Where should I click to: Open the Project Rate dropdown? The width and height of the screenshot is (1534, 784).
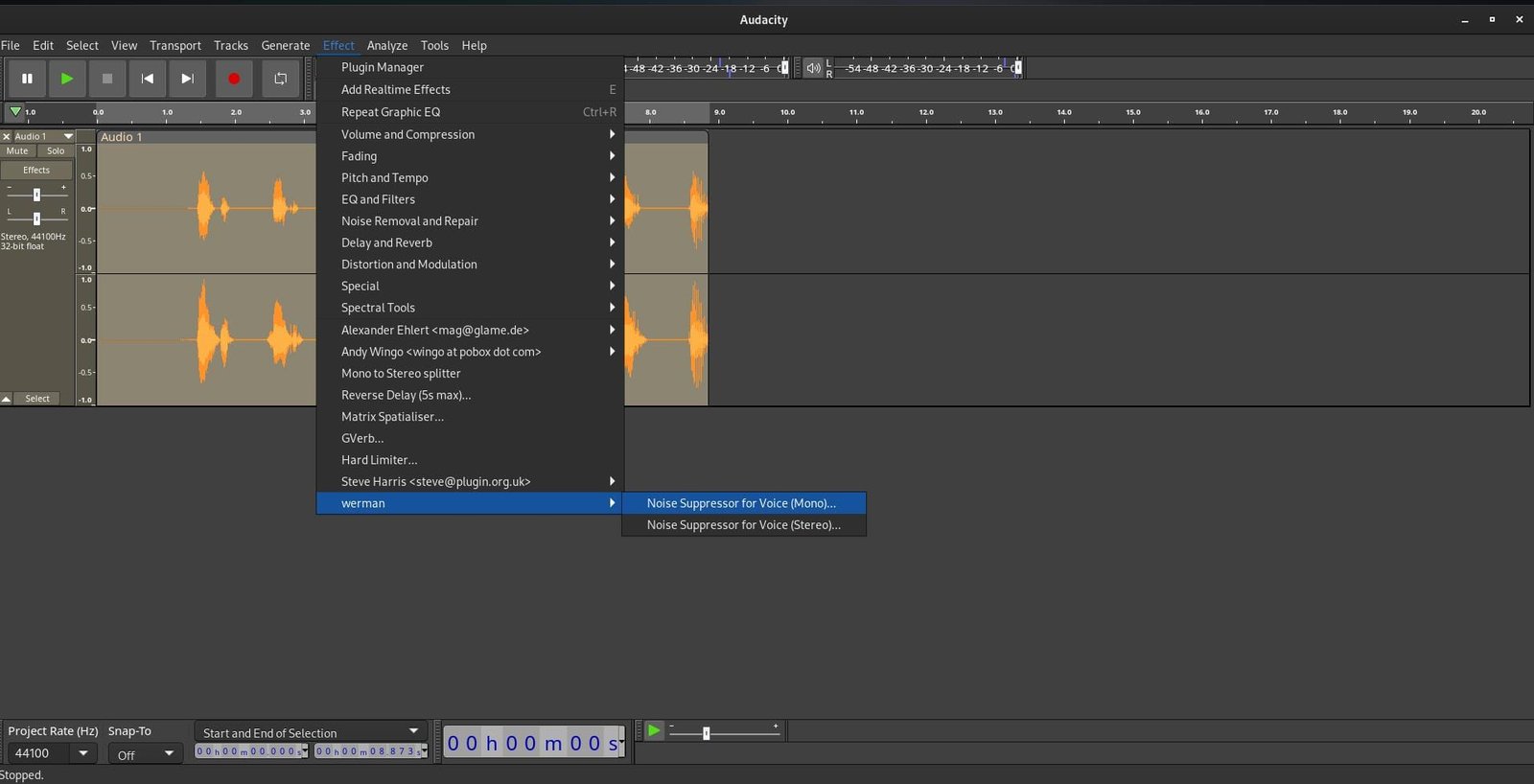click(x=83, y=753)
